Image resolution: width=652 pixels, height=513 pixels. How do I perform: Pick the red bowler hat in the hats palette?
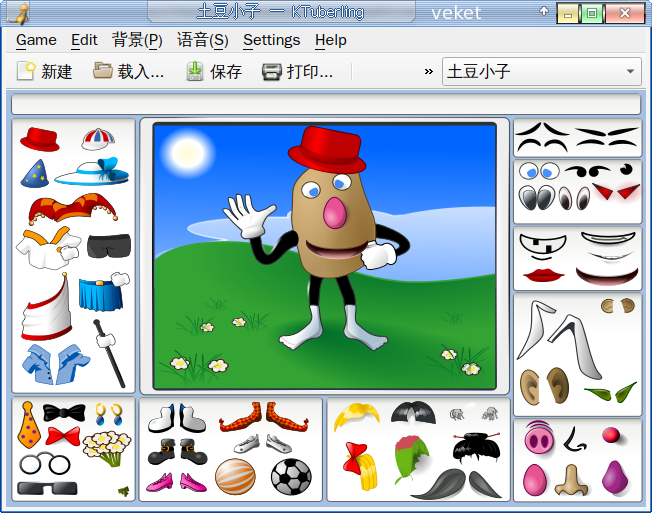40,139
